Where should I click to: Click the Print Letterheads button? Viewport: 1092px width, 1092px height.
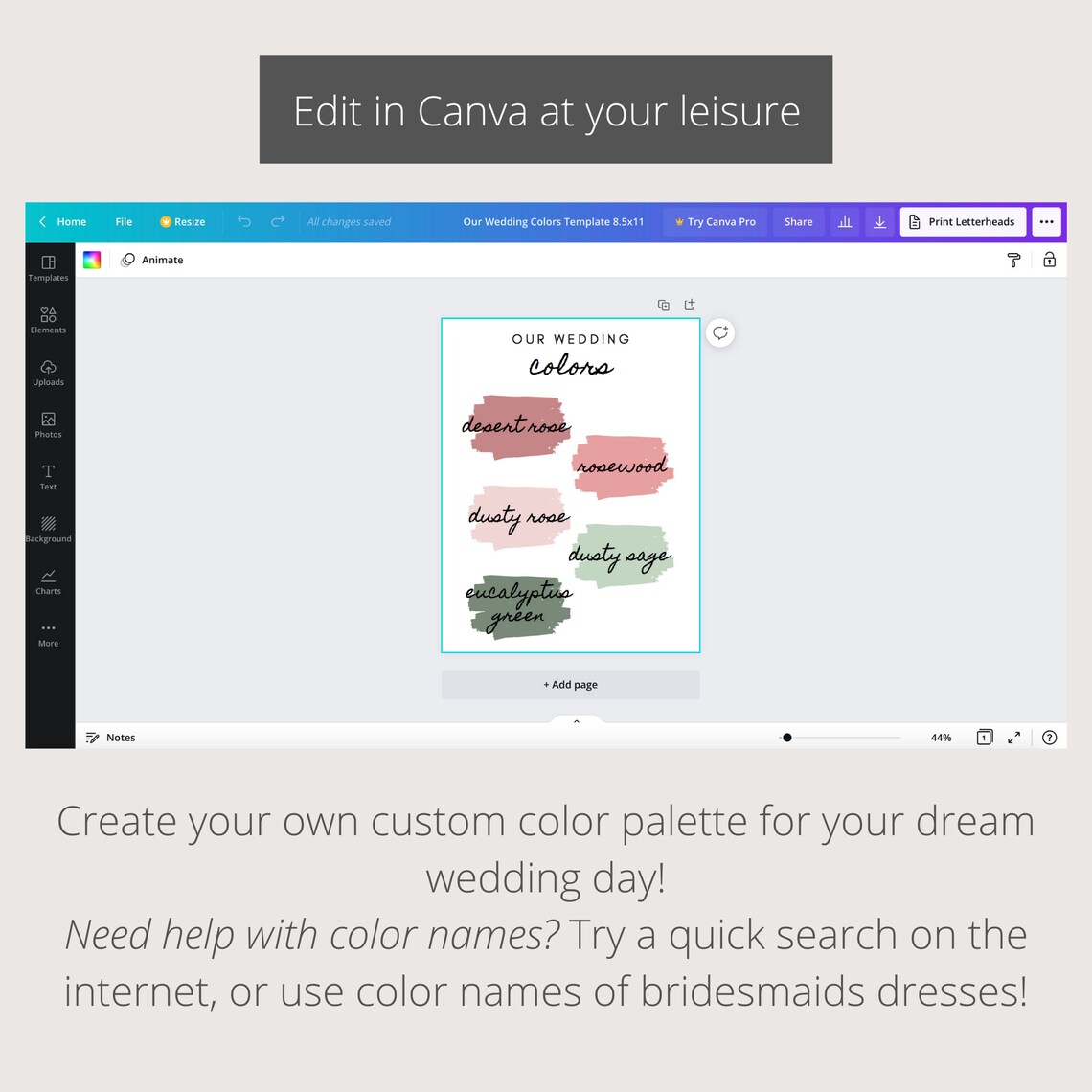click(962, 221)
